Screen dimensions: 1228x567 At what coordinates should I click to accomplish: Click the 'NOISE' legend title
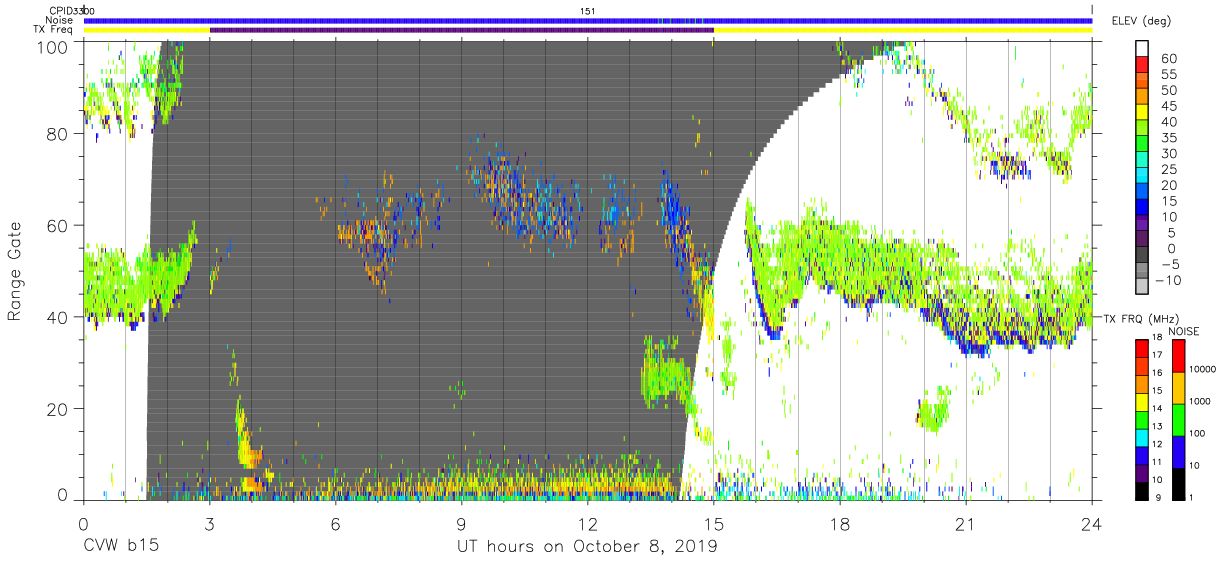tap(1184, 331)
